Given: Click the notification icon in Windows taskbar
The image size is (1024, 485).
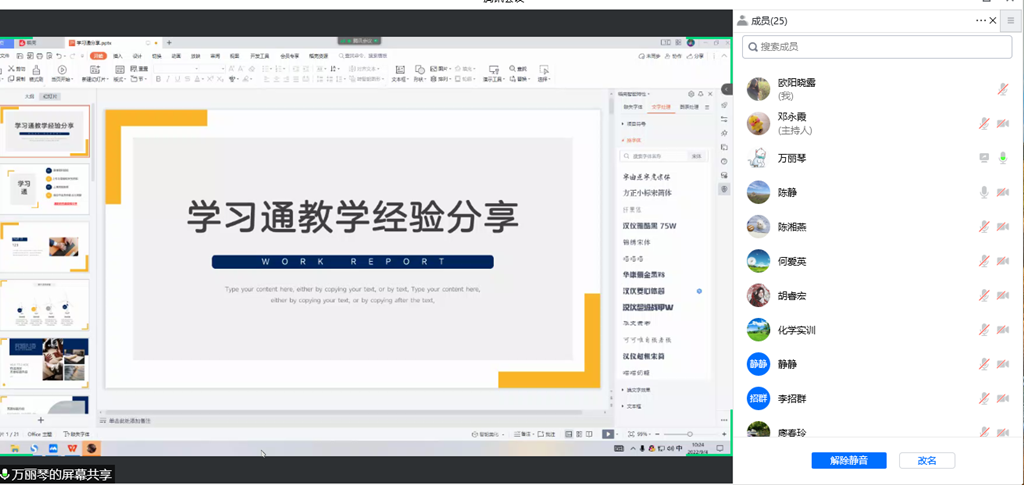Looking at the screenshot, I should (720, 448).
